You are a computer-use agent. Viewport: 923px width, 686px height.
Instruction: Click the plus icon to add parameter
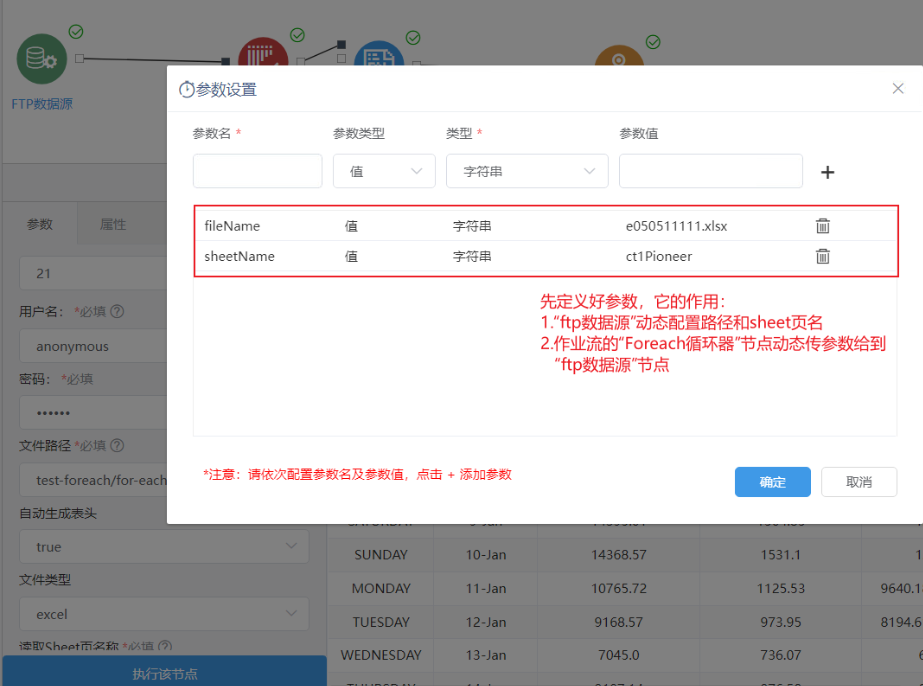[x=827, y=172]
